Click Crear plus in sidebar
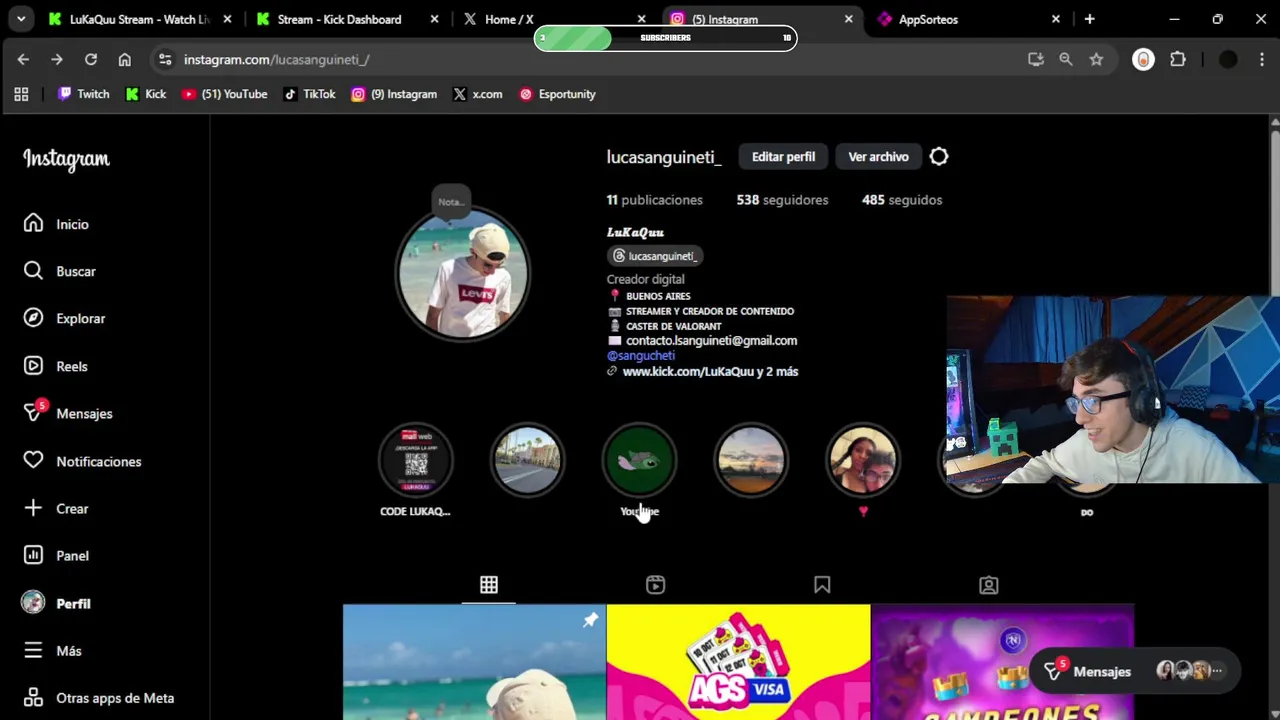Viewport: 1280px width, 720px height. (56, 508)
